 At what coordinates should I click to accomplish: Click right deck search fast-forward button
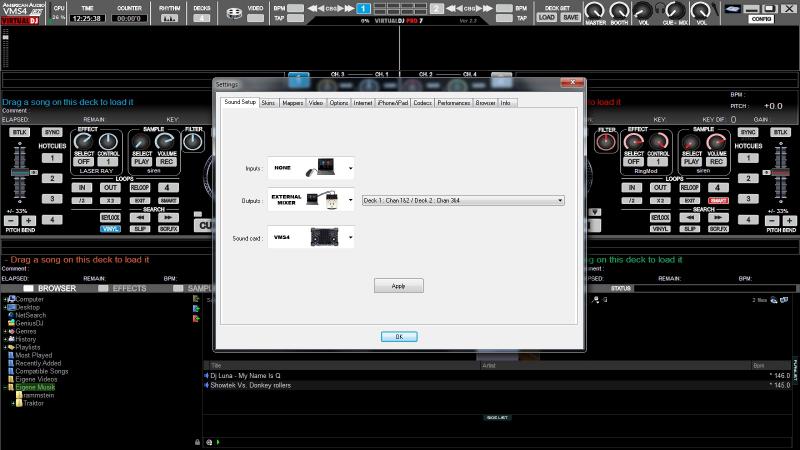[x=718, y=217]
